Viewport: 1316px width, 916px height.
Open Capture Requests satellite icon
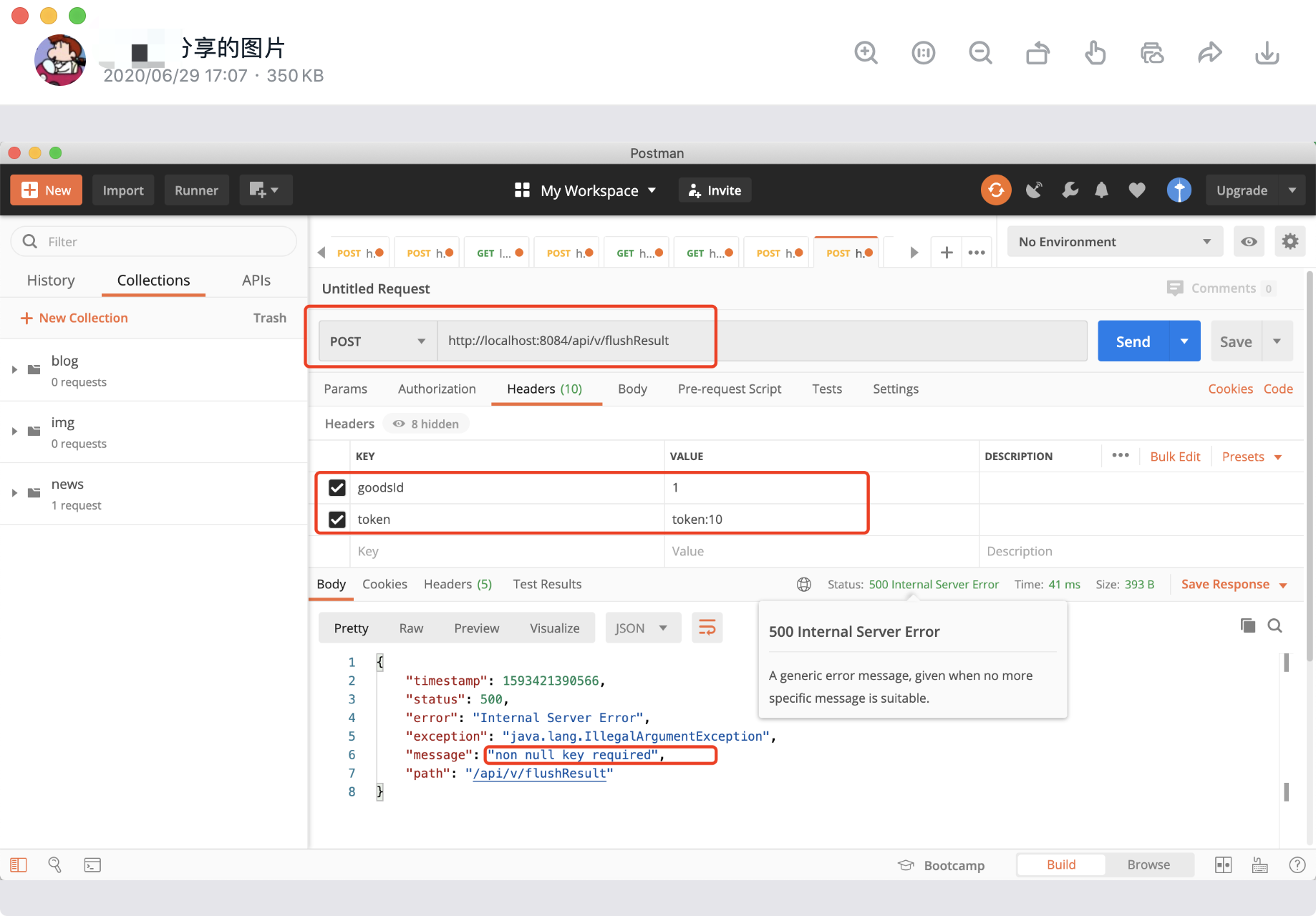[1034, 190]
